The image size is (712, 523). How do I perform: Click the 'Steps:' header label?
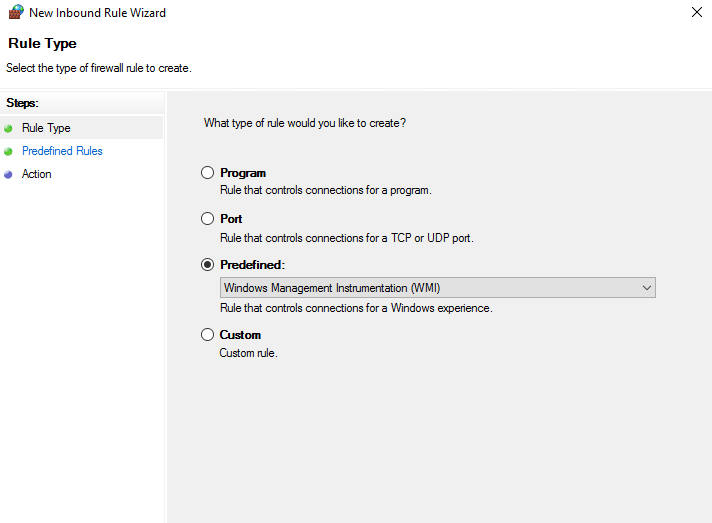point(22,103)
